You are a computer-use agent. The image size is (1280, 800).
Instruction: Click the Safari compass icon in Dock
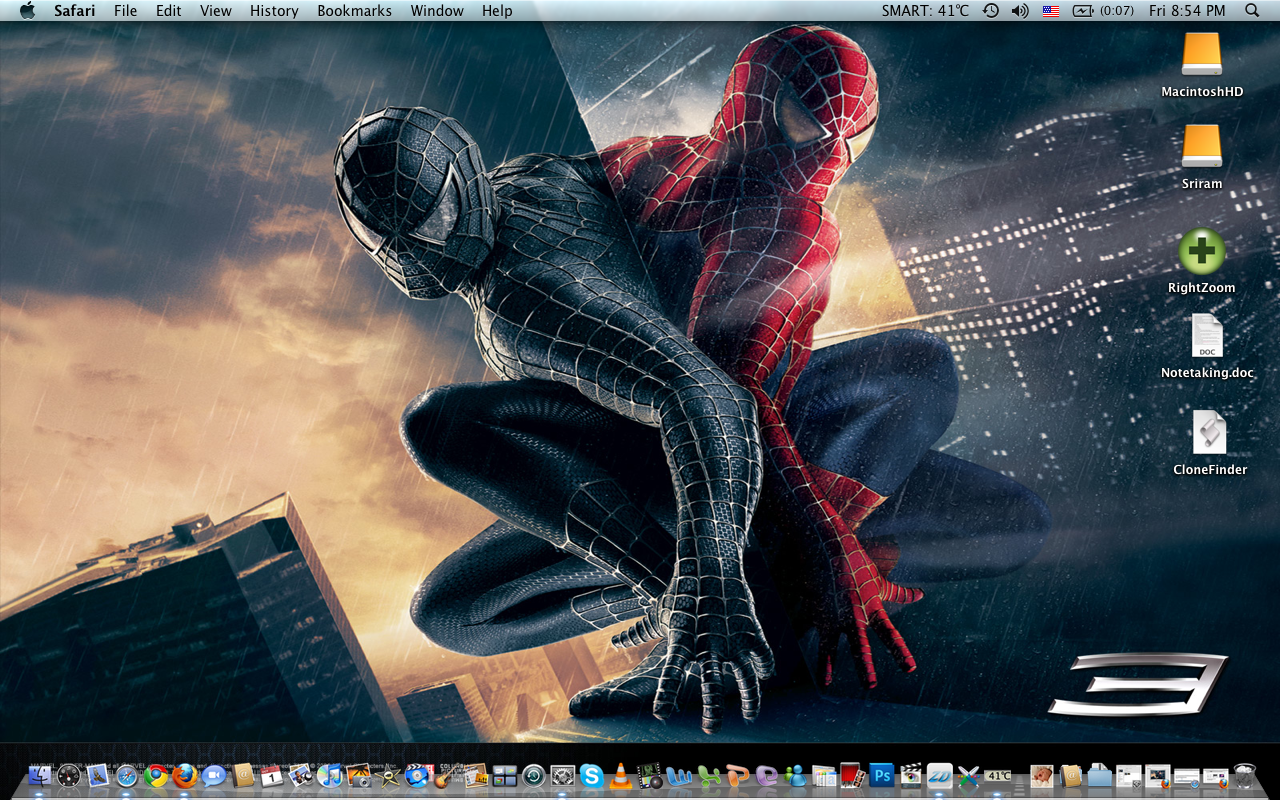(126, 775)
